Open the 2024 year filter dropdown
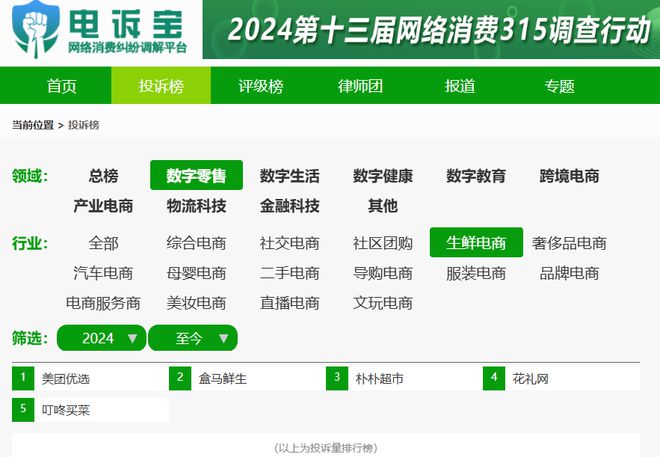Viewport: 660px width, 457px height. (101, 338)
